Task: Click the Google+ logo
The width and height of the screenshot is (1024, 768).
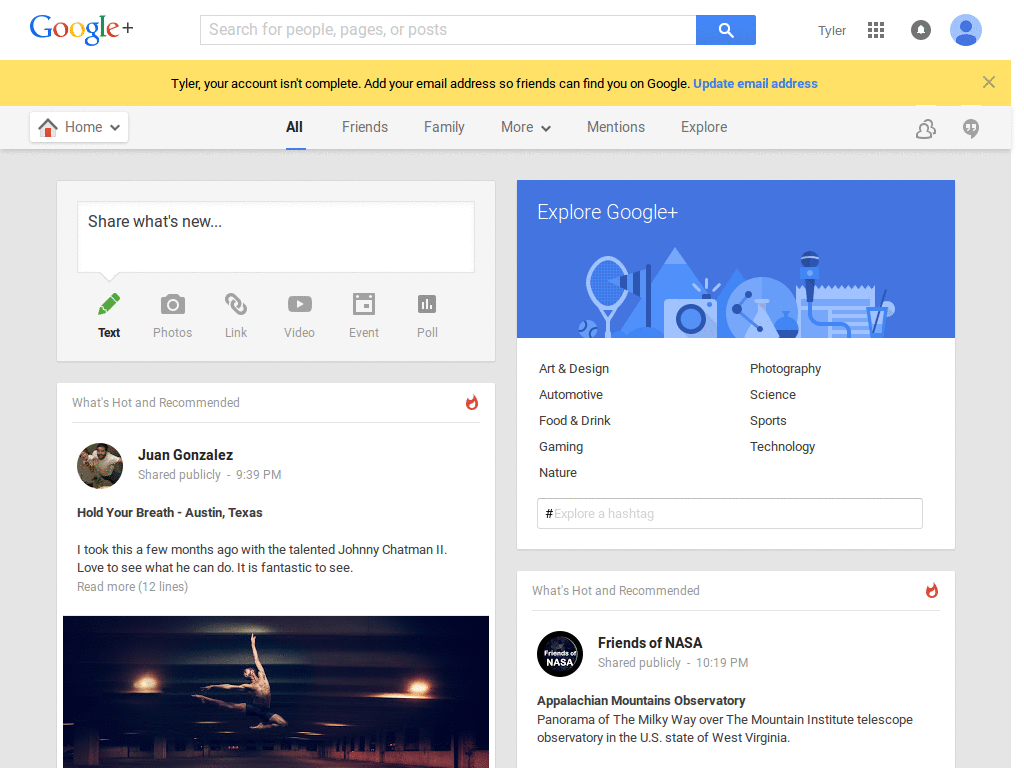Action: pyautogui.click(x=82, y=29)
